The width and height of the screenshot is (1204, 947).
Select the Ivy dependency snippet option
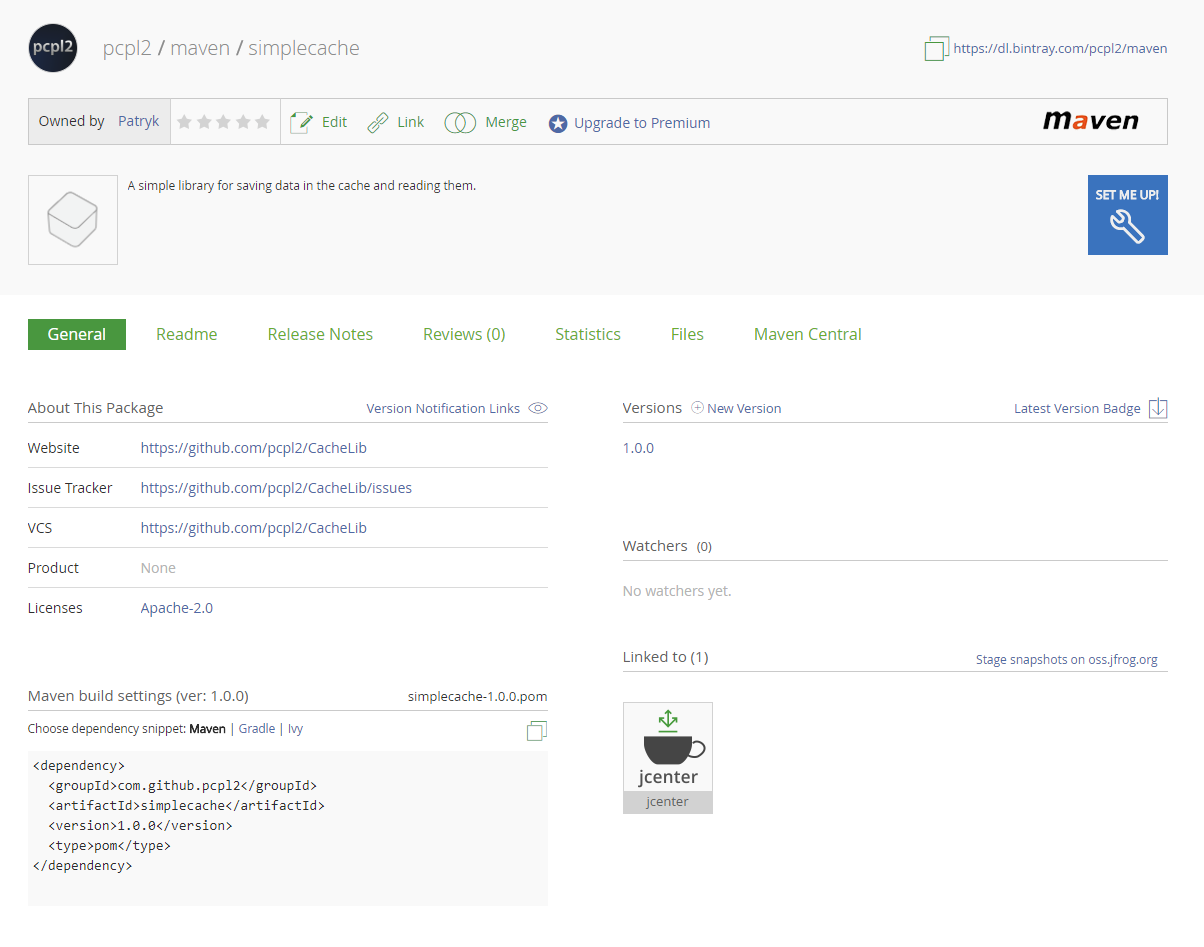[295, 729]
